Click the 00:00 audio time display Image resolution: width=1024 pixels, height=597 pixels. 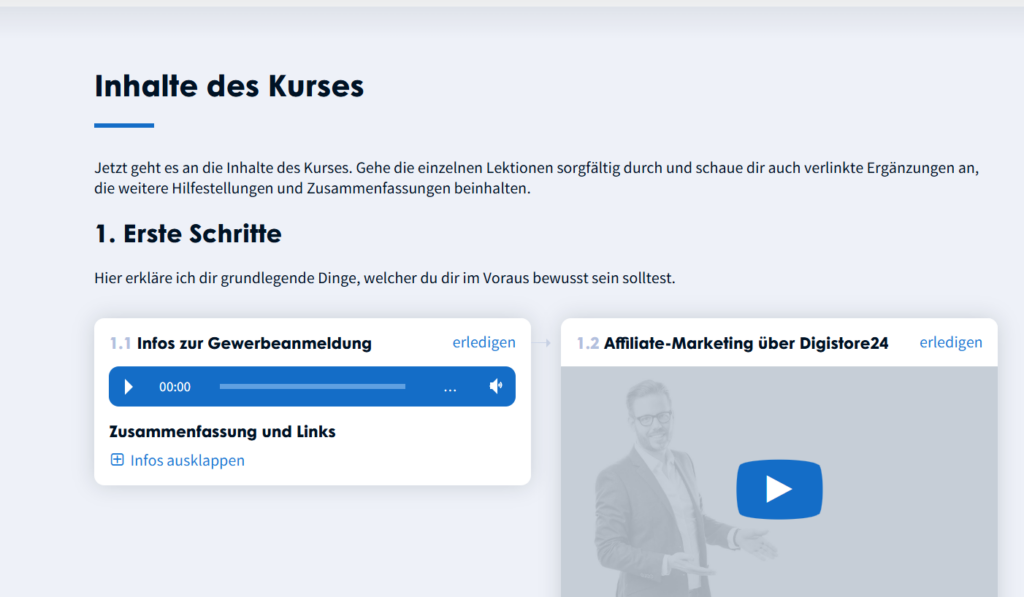click(175, 387)
